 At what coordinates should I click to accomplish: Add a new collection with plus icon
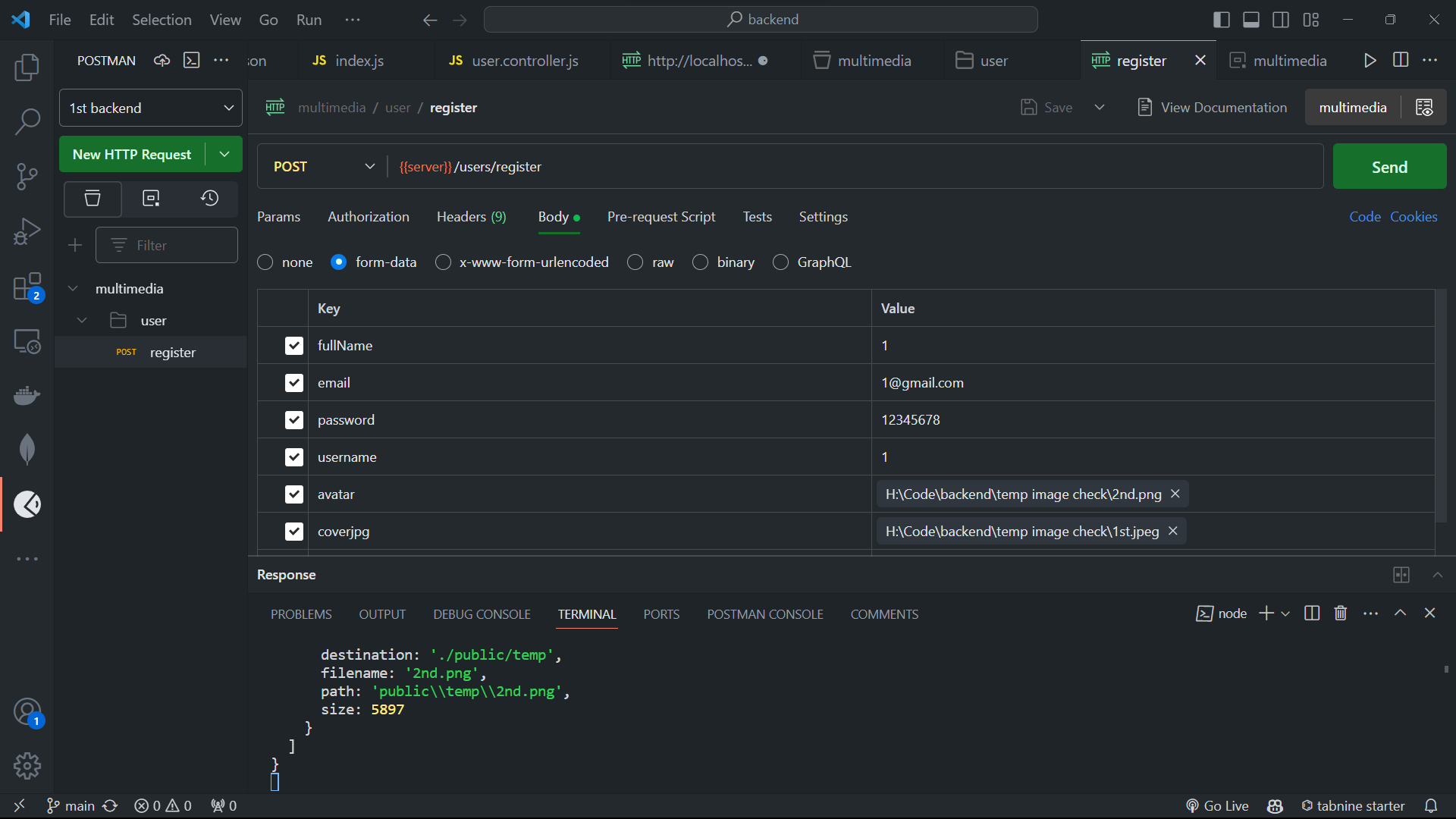tap(75, 245)
